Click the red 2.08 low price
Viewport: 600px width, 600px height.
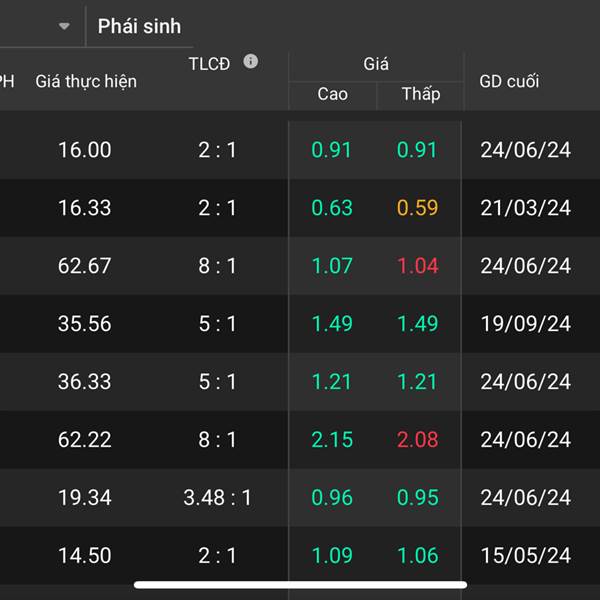(x=417, y=440)
